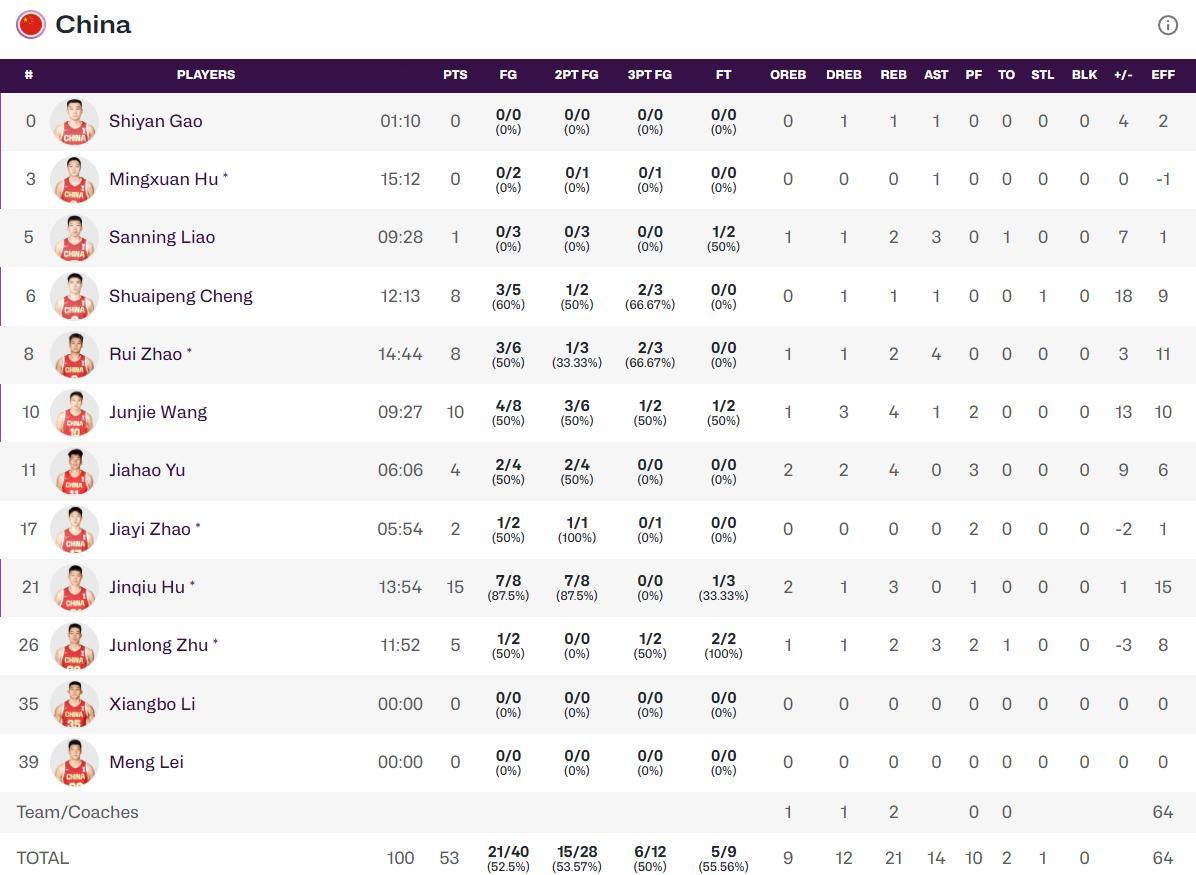The height and width of the screenshot is (875, 1196).
Task: Click the TO column header
Action: (x=1006, y=75)
